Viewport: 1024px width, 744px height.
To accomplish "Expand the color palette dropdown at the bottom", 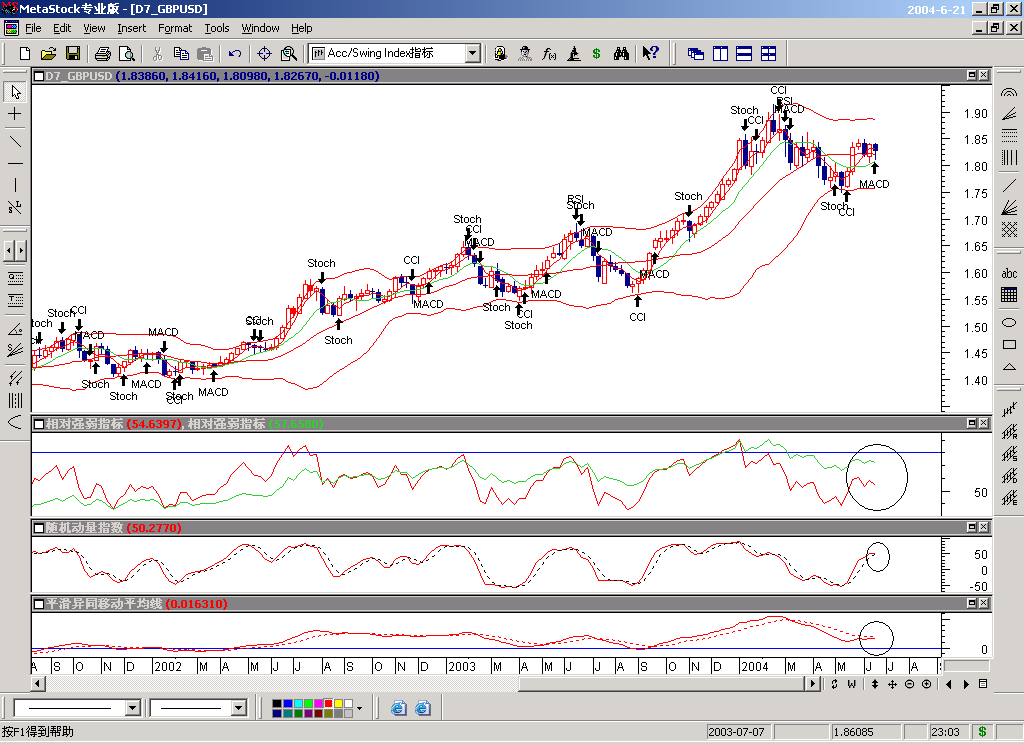I will click(x=360, y=707).
